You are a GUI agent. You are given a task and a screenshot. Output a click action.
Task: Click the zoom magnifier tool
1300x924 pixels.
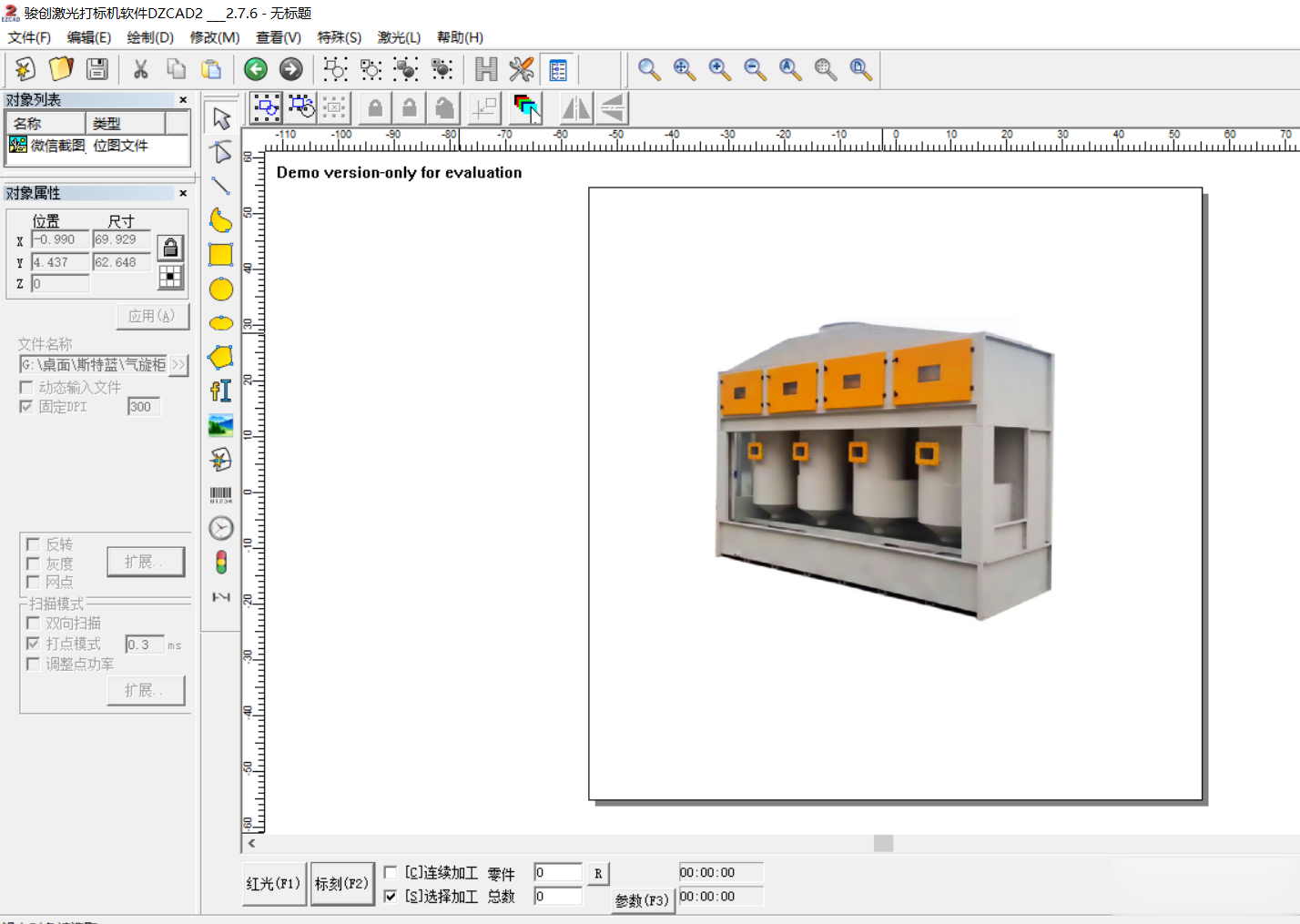[x=649, y=69]
